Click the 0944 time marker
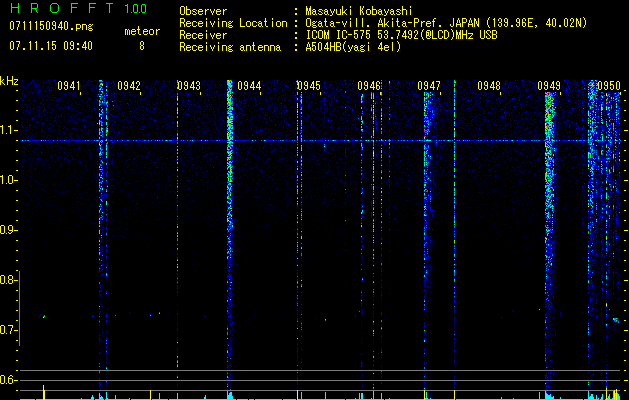The image size is (629, 400). (249, 86)
